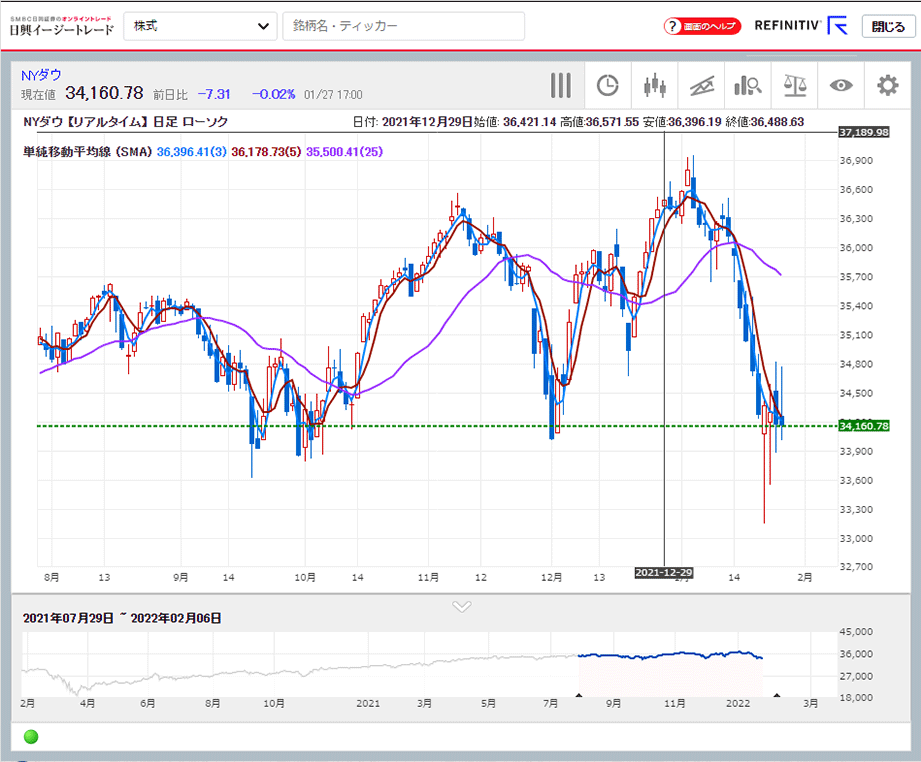Open chart settings gear icon
The width and height of the screenshot is (921, 762).
pyautogui.click(x=887, y=86)
